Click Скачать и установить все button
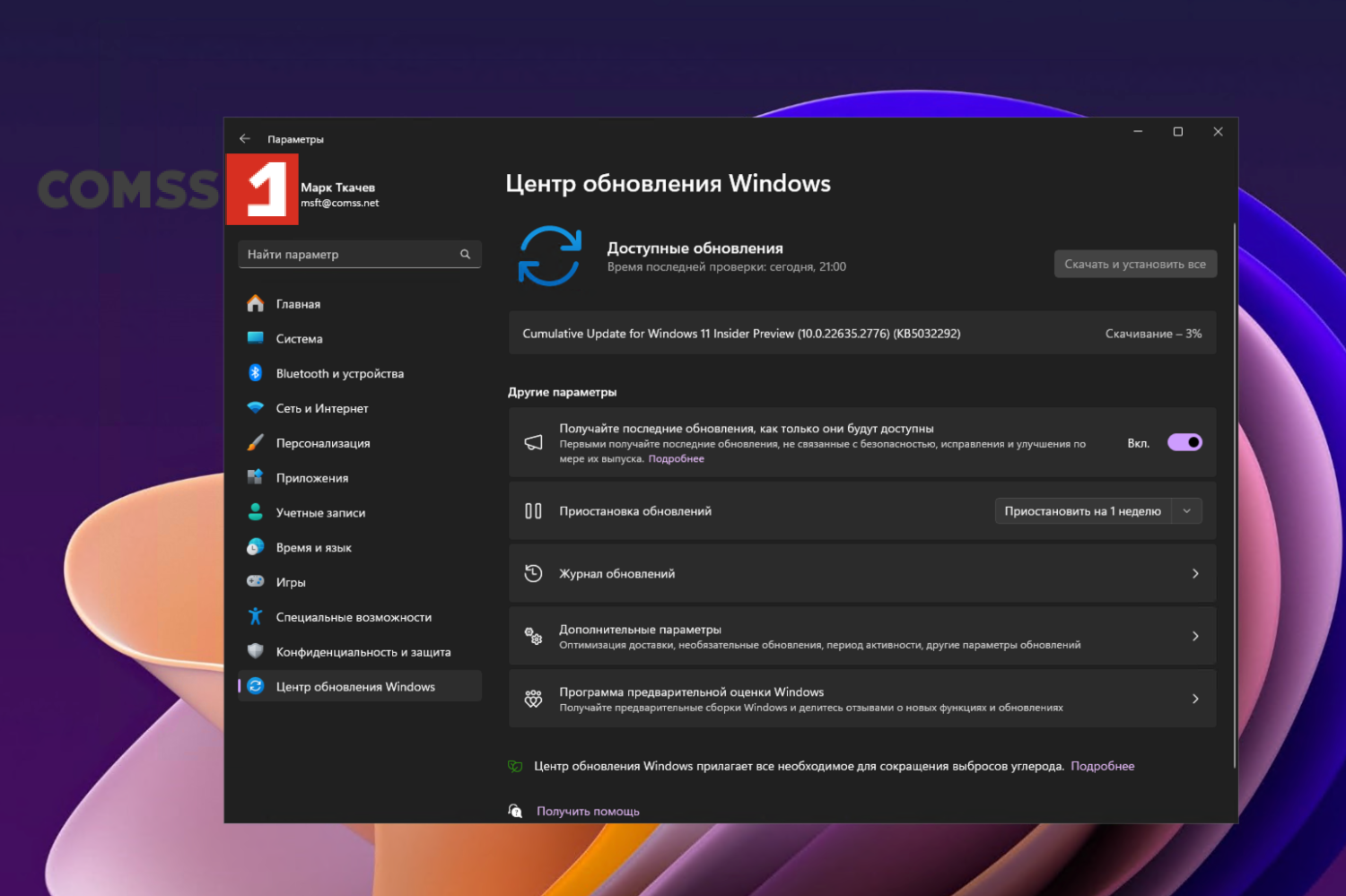The image size is (1346, 896). point(1135,264)
